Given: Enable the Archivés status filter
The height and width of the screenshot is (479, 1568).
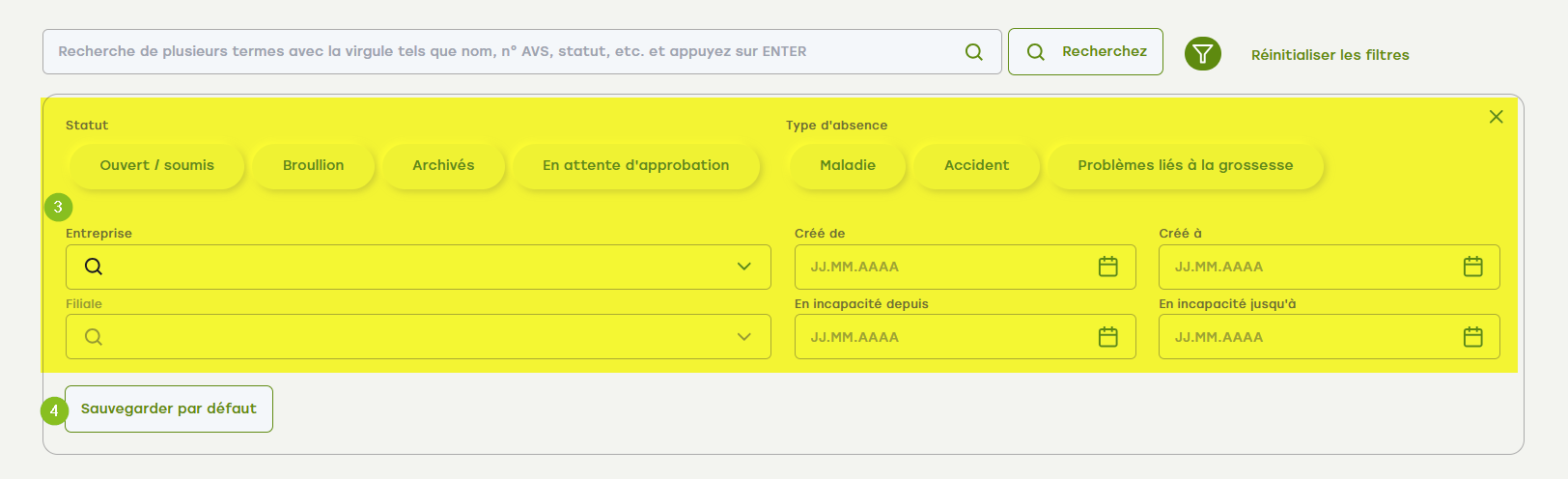Looking at the screenshot, I should (443, 165).
